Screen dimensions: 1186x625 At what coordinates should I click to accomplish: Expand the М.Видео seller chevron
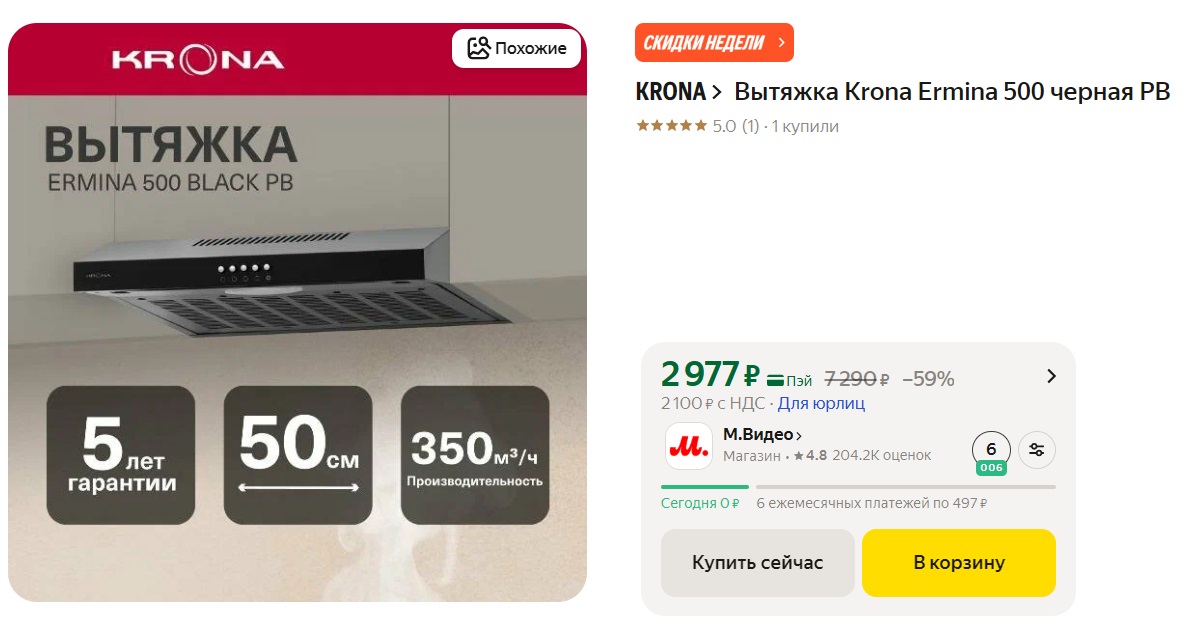(x=799, y=435)
